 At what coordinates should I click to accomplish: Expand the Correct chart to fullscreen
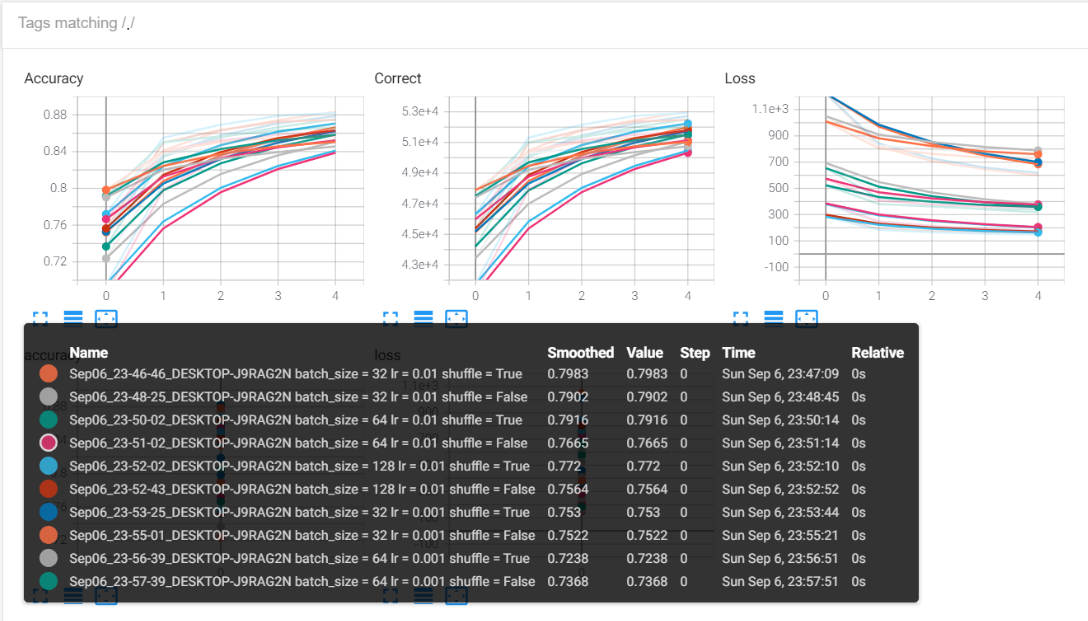point(390,318)
